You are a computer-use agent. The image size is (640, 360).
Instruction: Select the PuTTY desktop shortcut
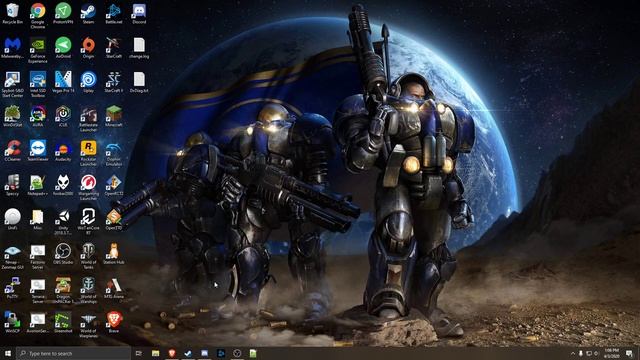pyautogui.click(x=12, y=288)
